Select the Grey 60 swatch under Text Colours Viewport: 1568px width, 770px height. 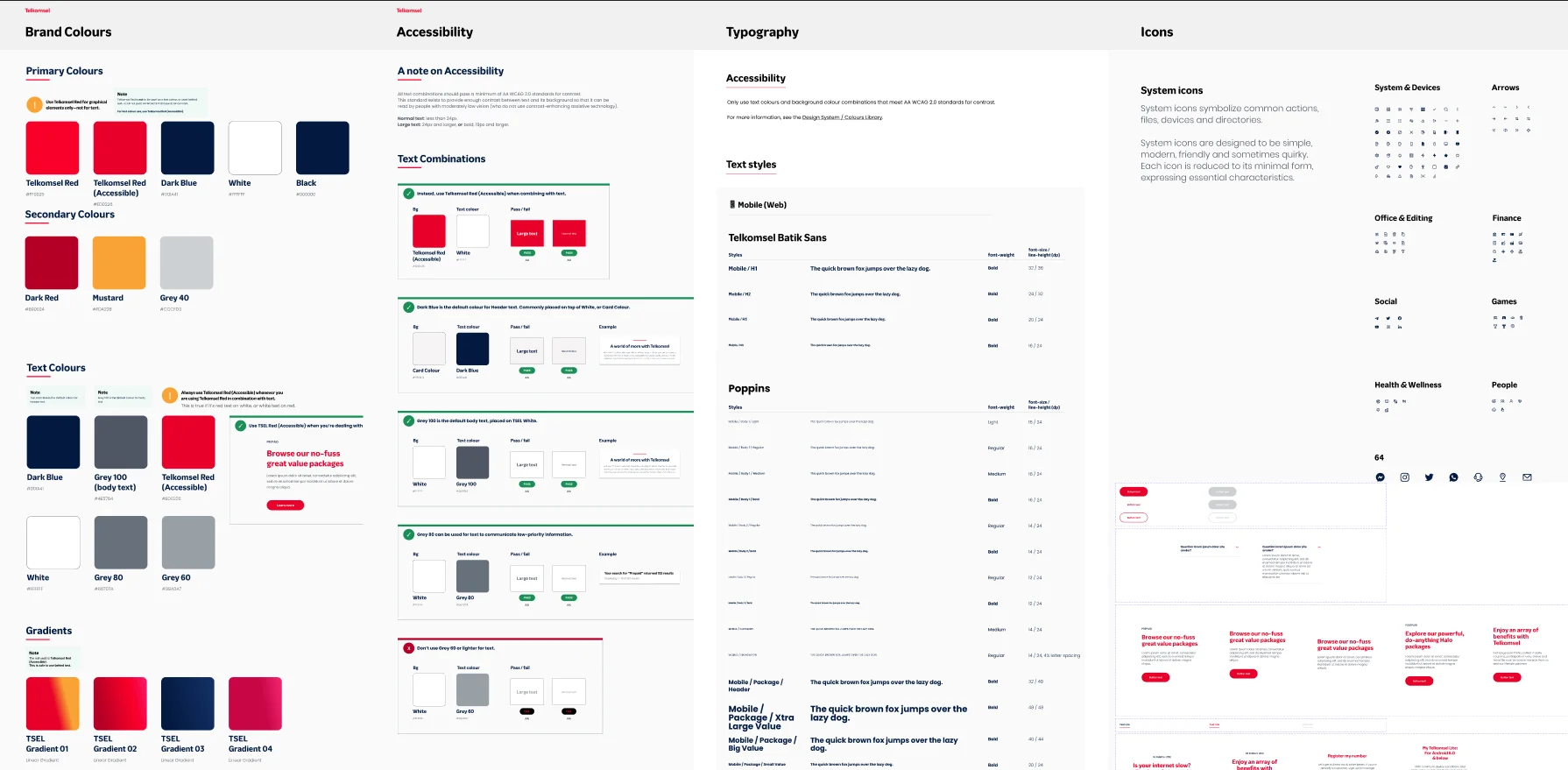point(188,542)
